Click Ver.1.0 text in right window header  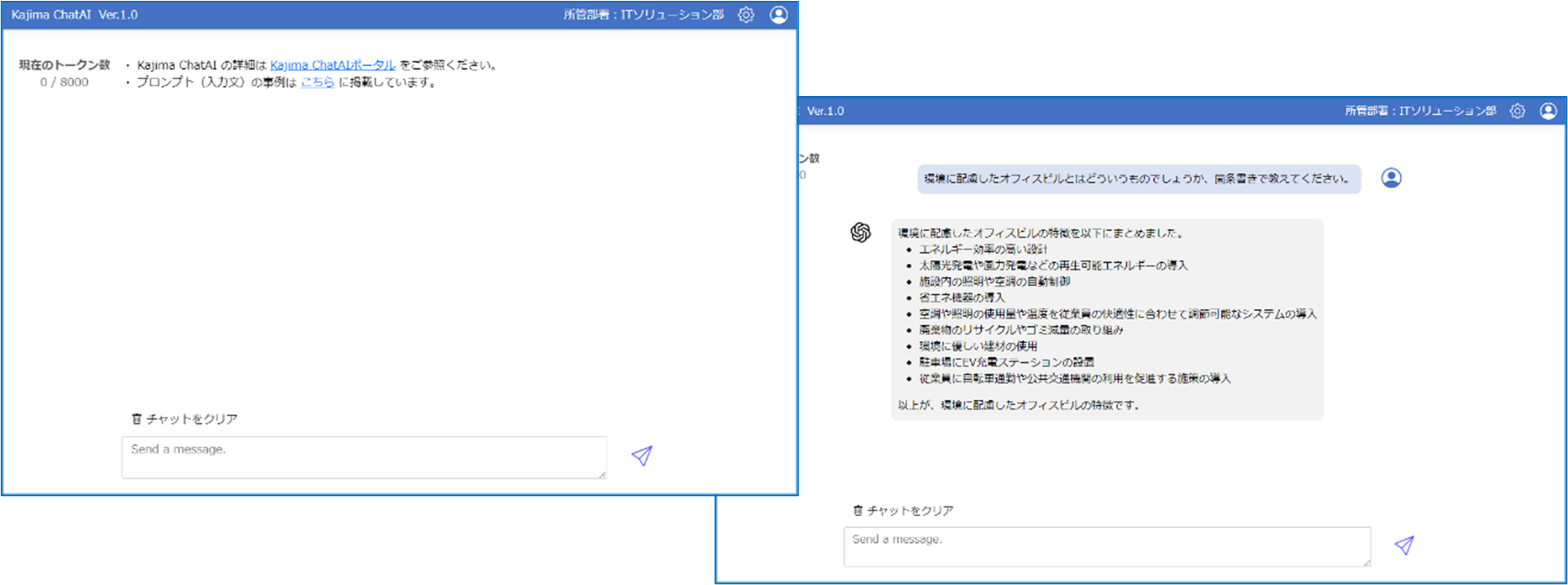(x=826, y=111)
